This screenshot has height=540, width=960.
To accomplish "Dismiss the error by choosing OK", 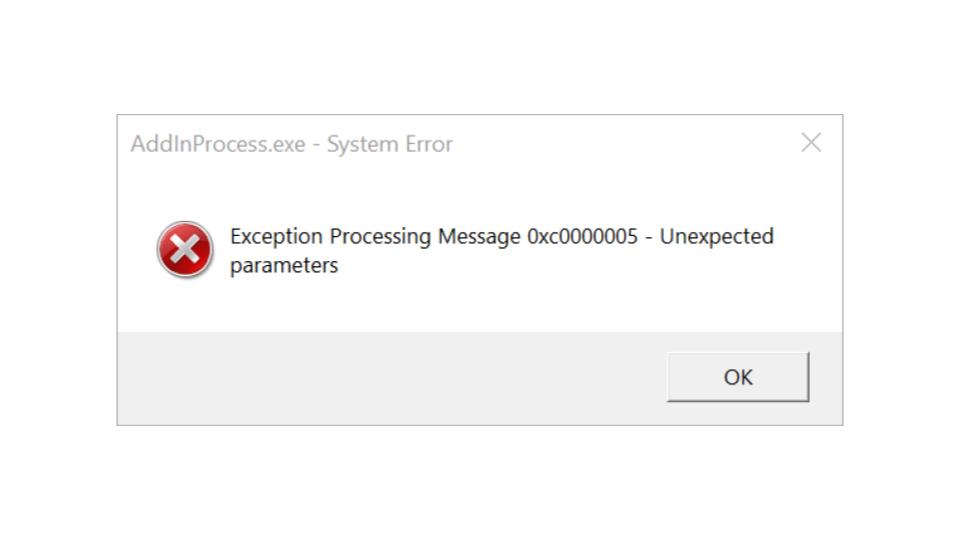I will click(738, 377).
